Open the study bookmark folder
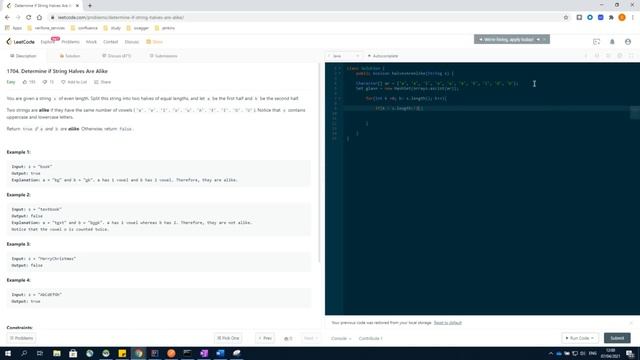 pyautogui.click(x=112, y=28)
